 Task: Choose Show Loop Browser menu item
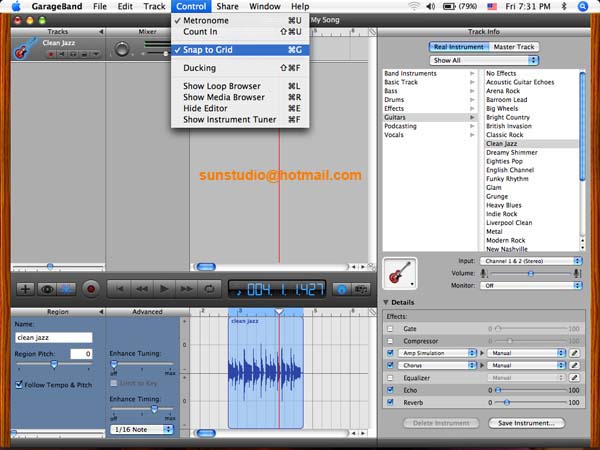point(240,86)
